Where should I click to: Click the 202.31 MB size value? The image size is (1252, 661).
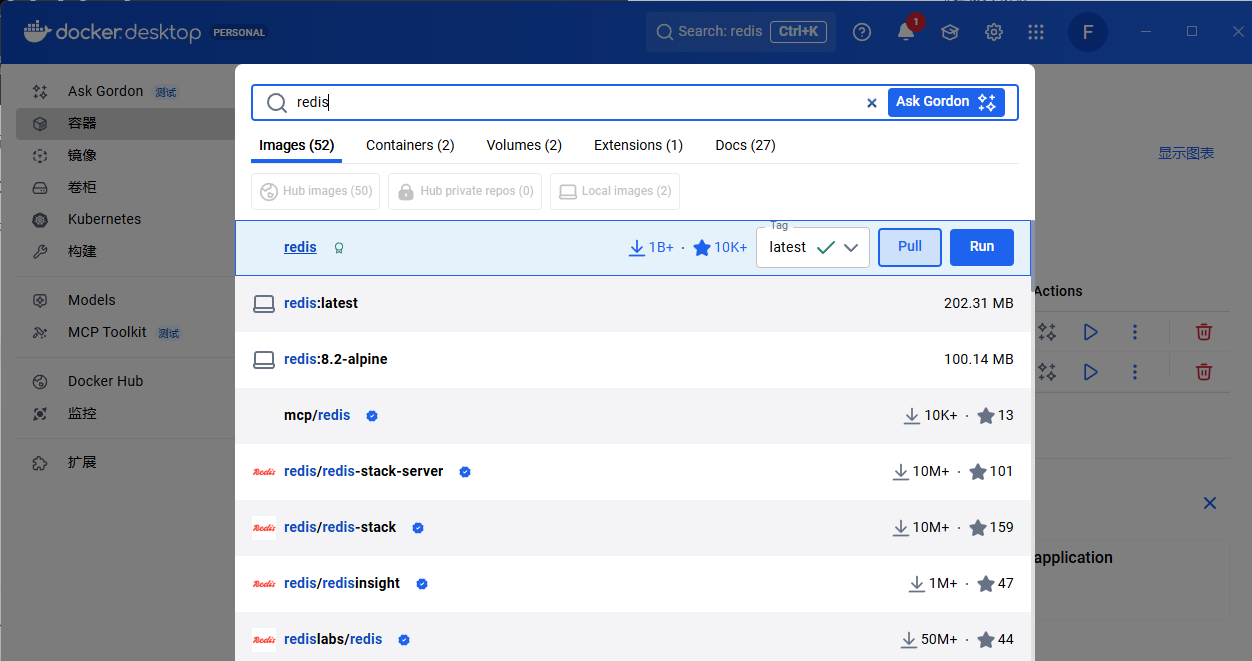click(x=979, y=303)
